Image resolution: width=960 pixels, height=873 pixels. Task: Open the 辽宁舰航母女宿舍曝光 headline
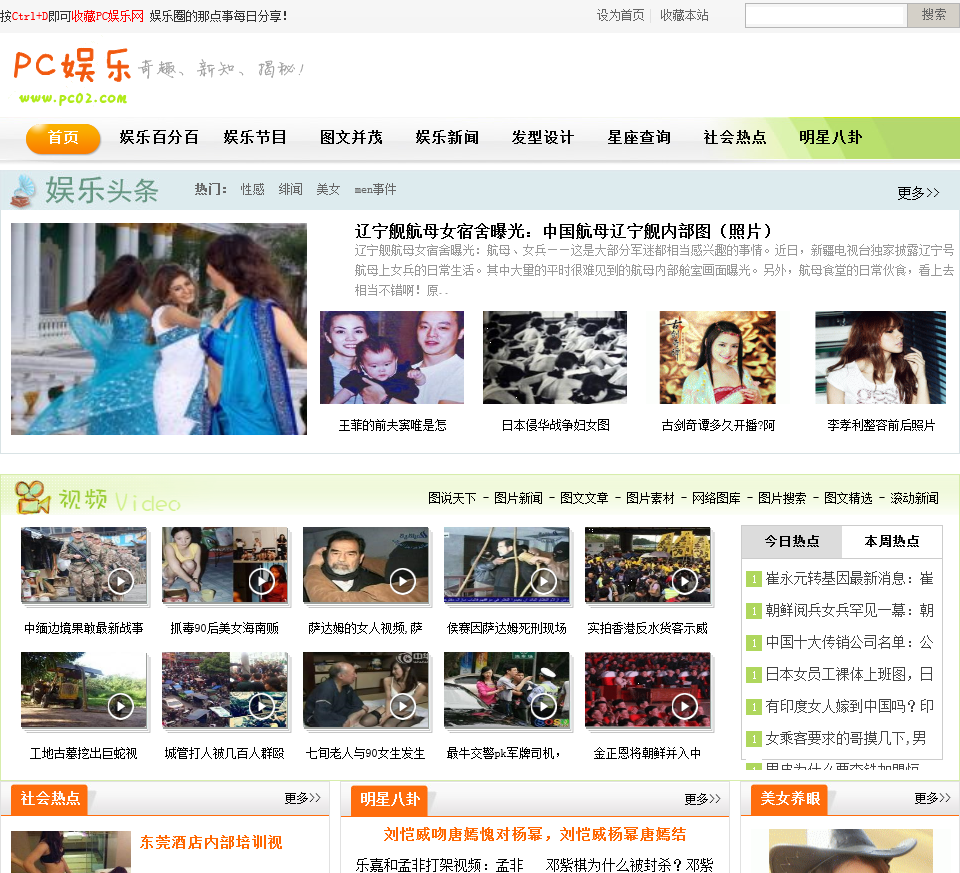point(563,231)
